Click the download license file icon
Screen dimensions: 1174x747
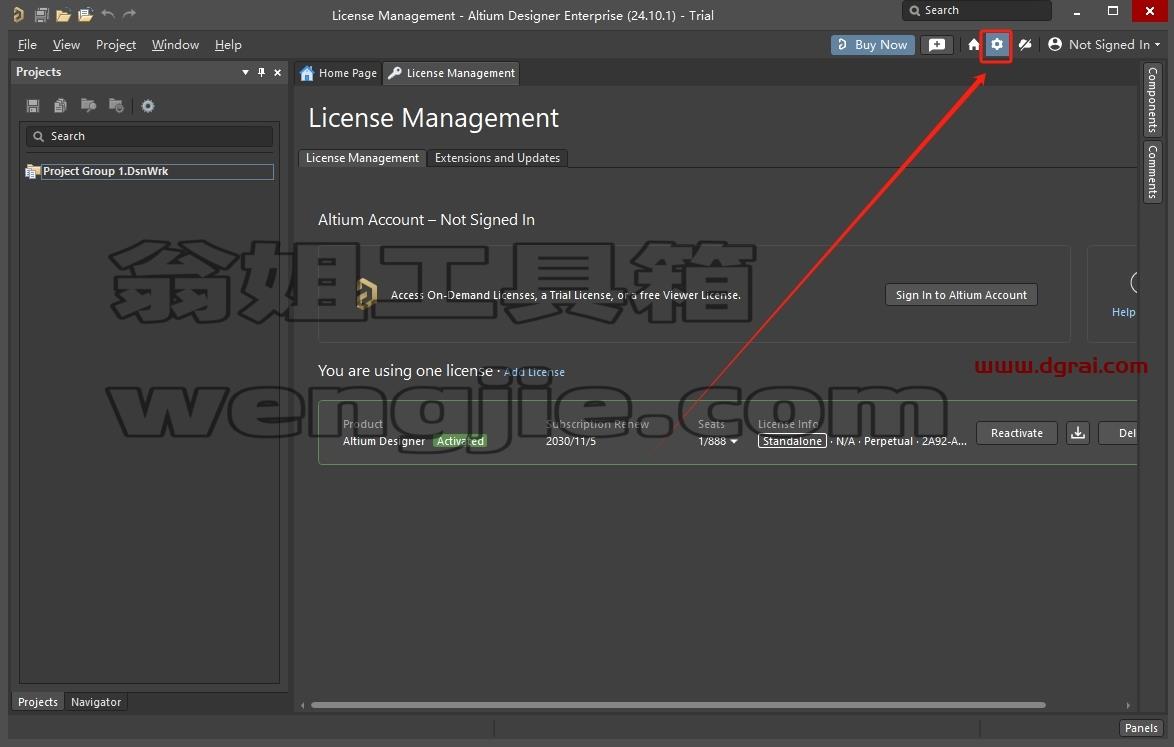(x=1077, y=433)
